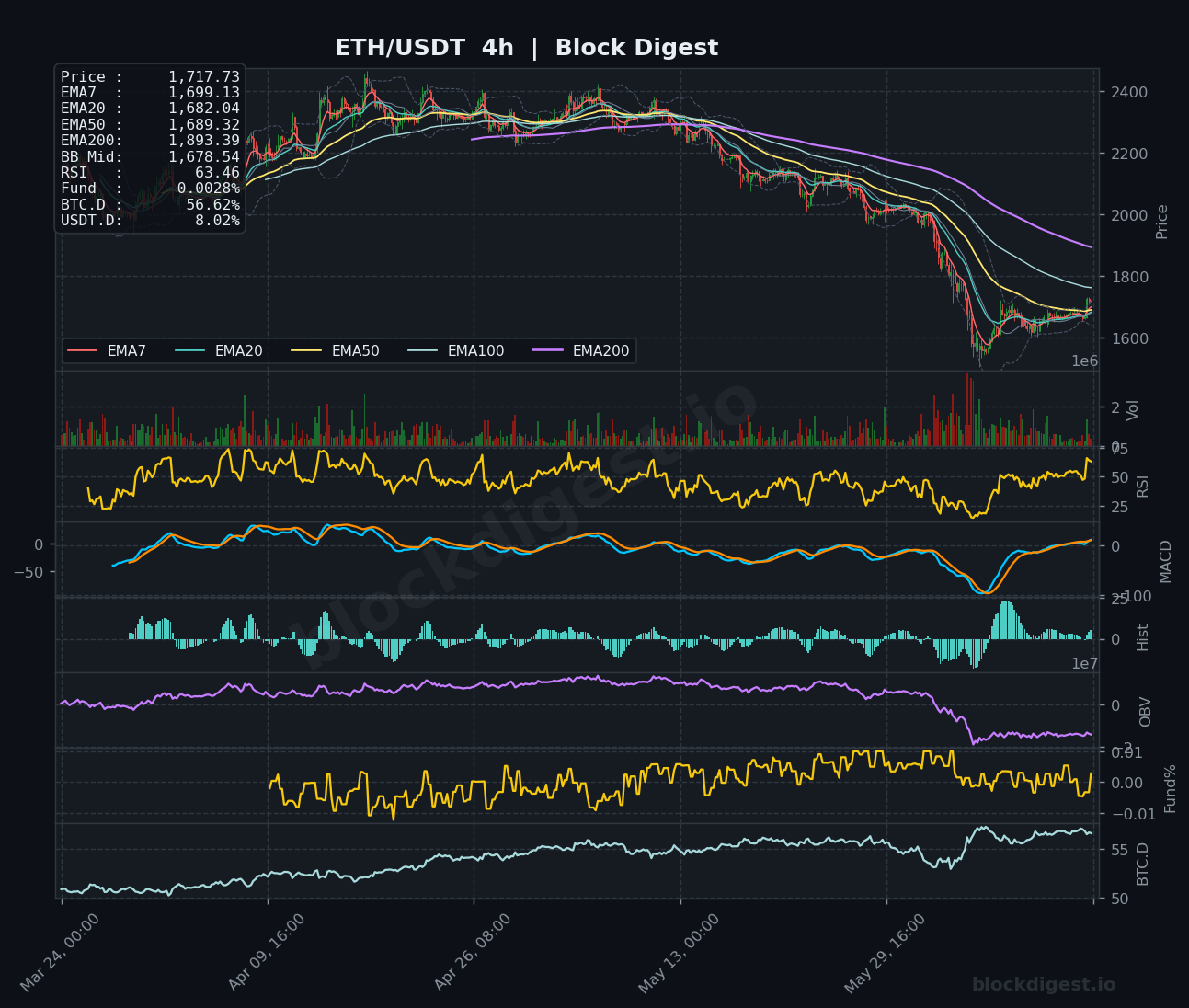Click the Vol axis label

(1133, 410)
